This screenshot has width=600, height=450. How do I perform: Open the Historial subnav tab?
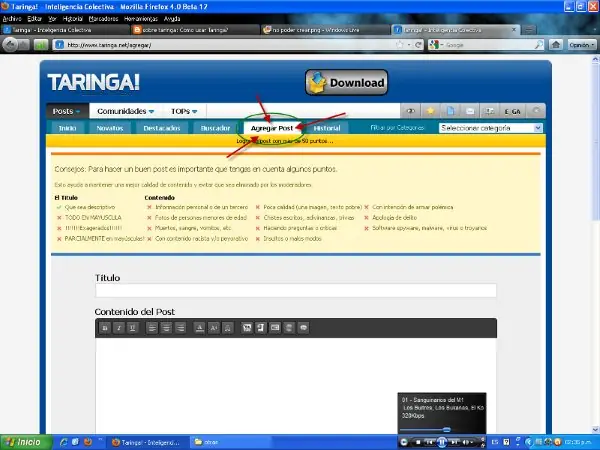click(x=327, y=128)
